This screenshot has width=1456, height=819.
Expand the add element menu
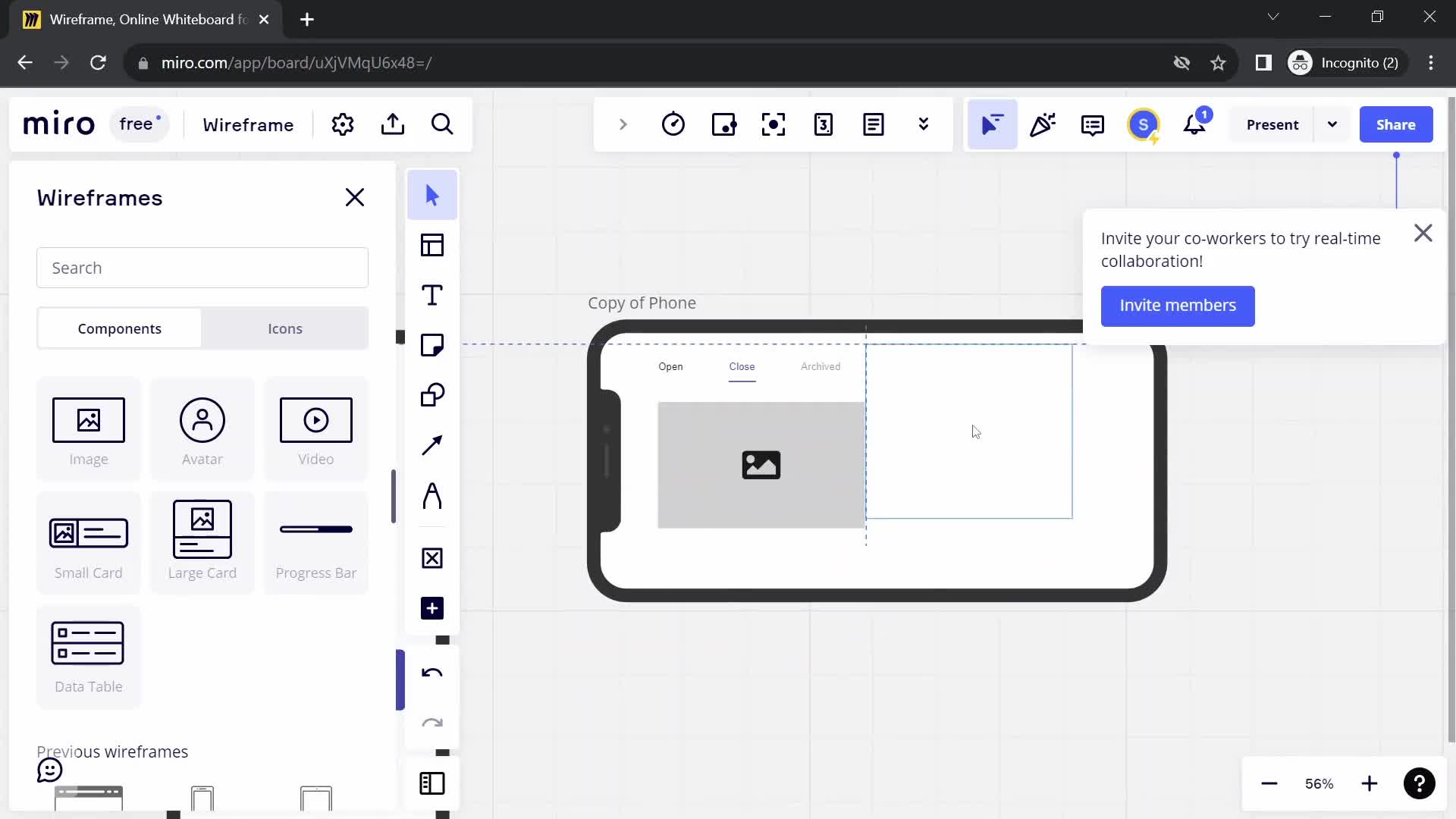432,608
